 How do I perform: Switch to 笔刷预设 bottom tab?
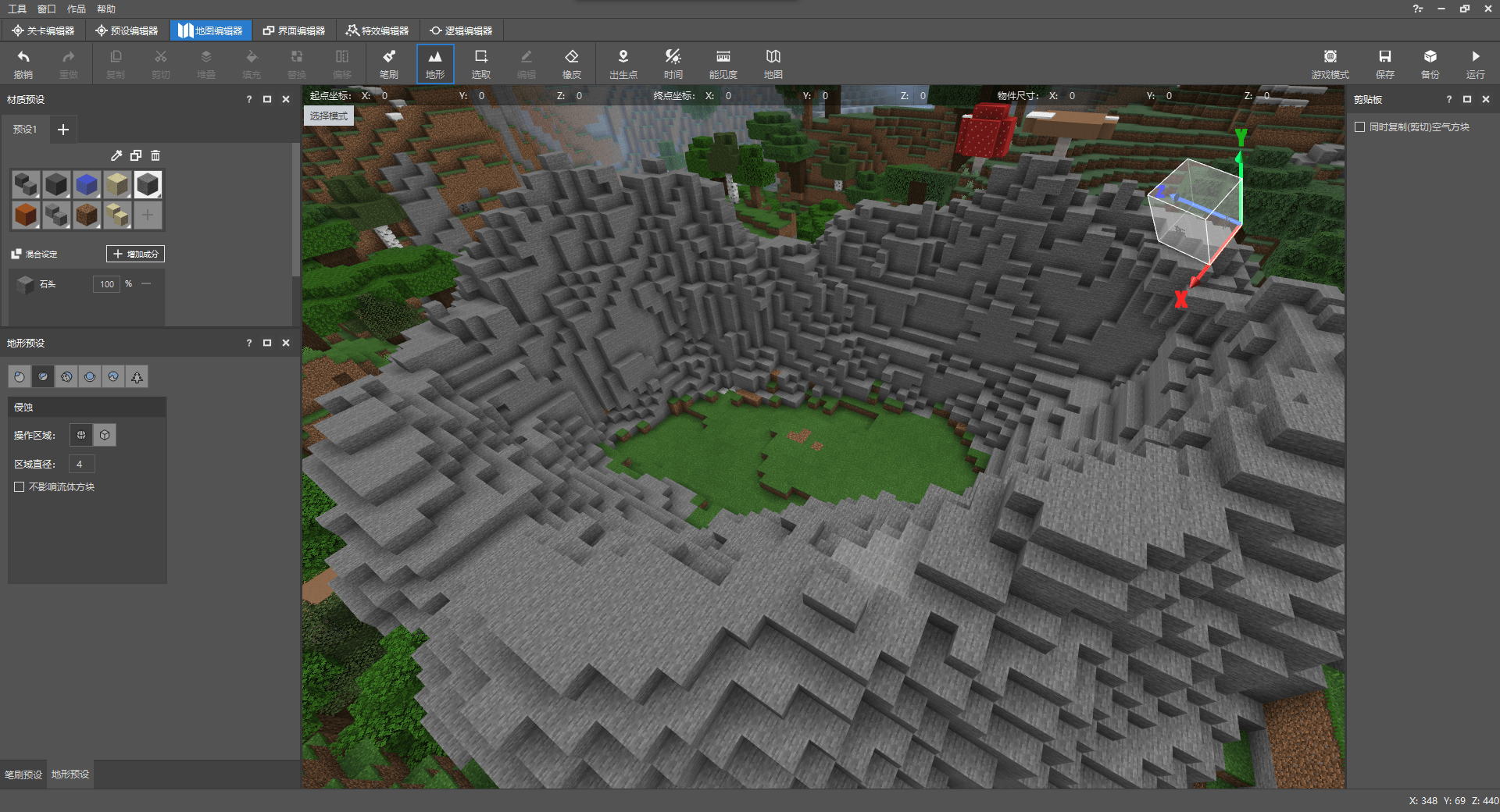(23, 775)
